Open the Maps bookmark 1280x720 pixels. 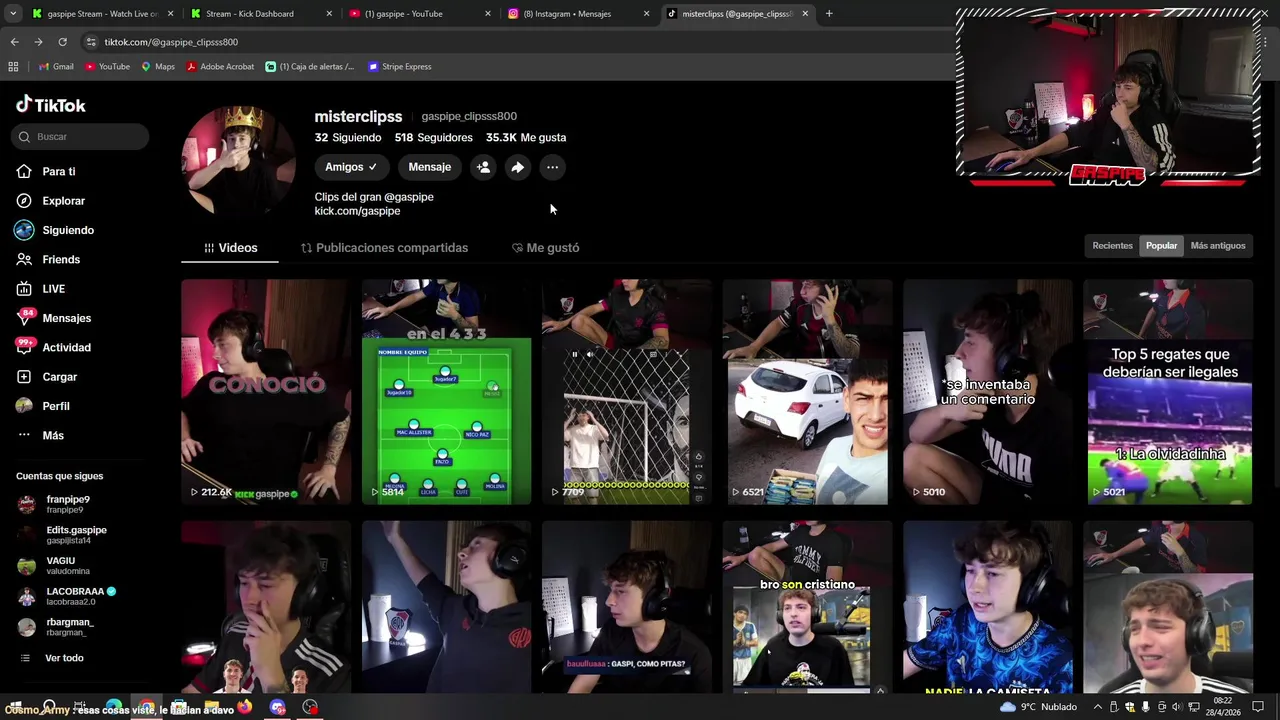tap(157, 67)
